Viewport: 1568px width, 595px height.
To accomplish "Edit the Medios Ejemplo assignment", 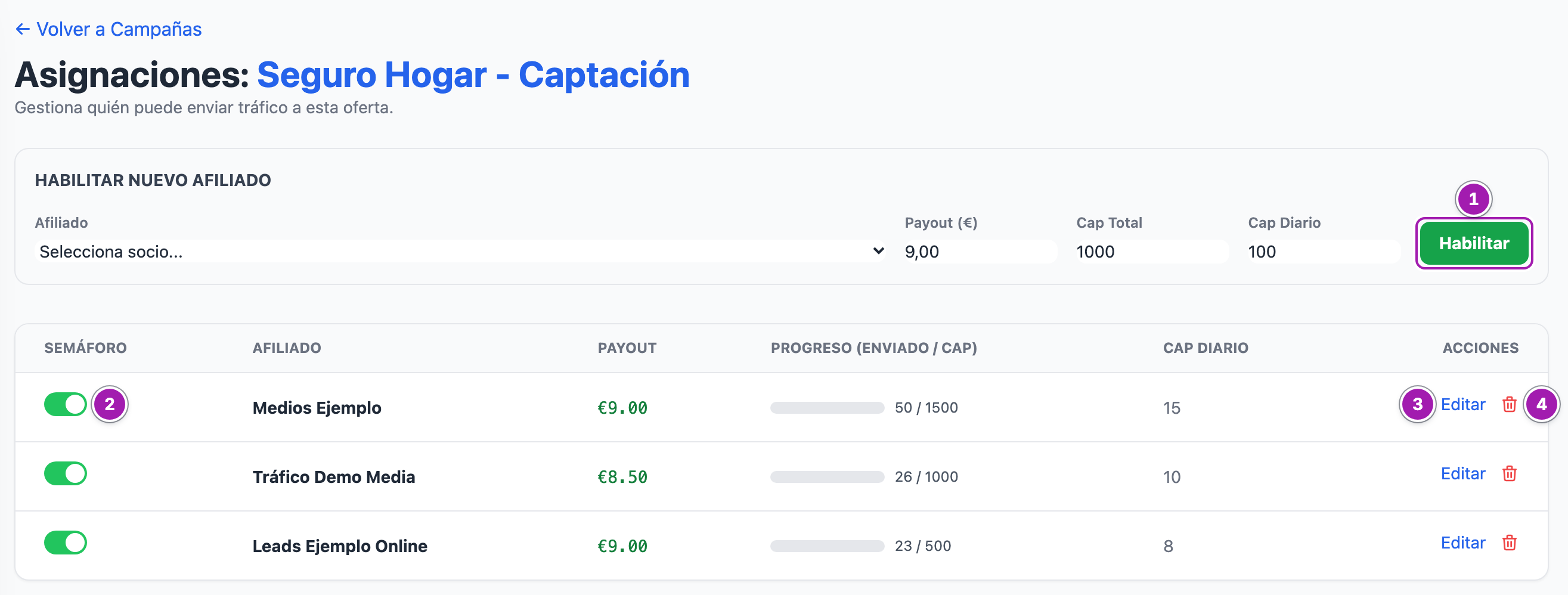I will (1462, 405).
